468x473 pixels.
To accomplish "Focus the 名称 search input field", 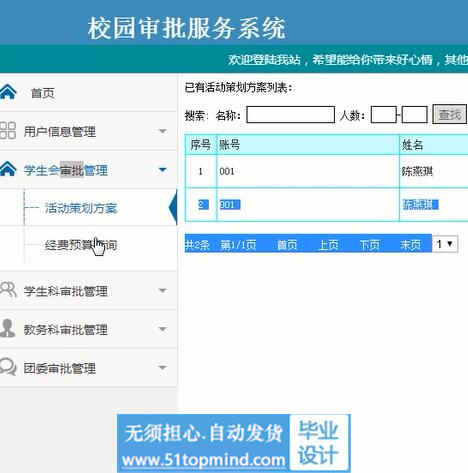I will (290, 115).
